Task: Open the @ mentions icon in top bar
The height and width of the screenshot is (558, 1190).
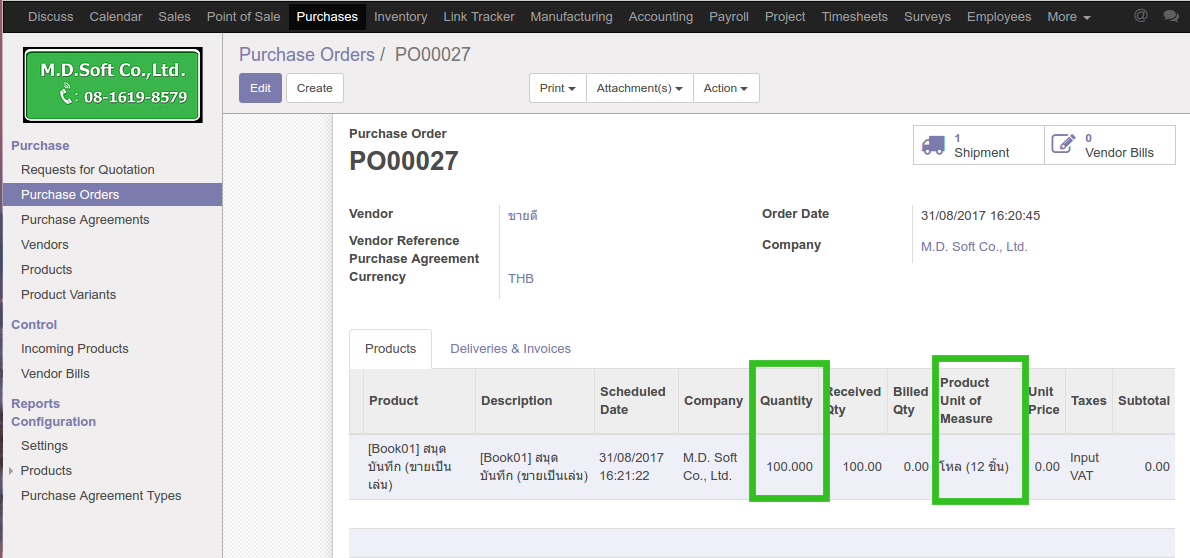Action: coord(1140,16)
